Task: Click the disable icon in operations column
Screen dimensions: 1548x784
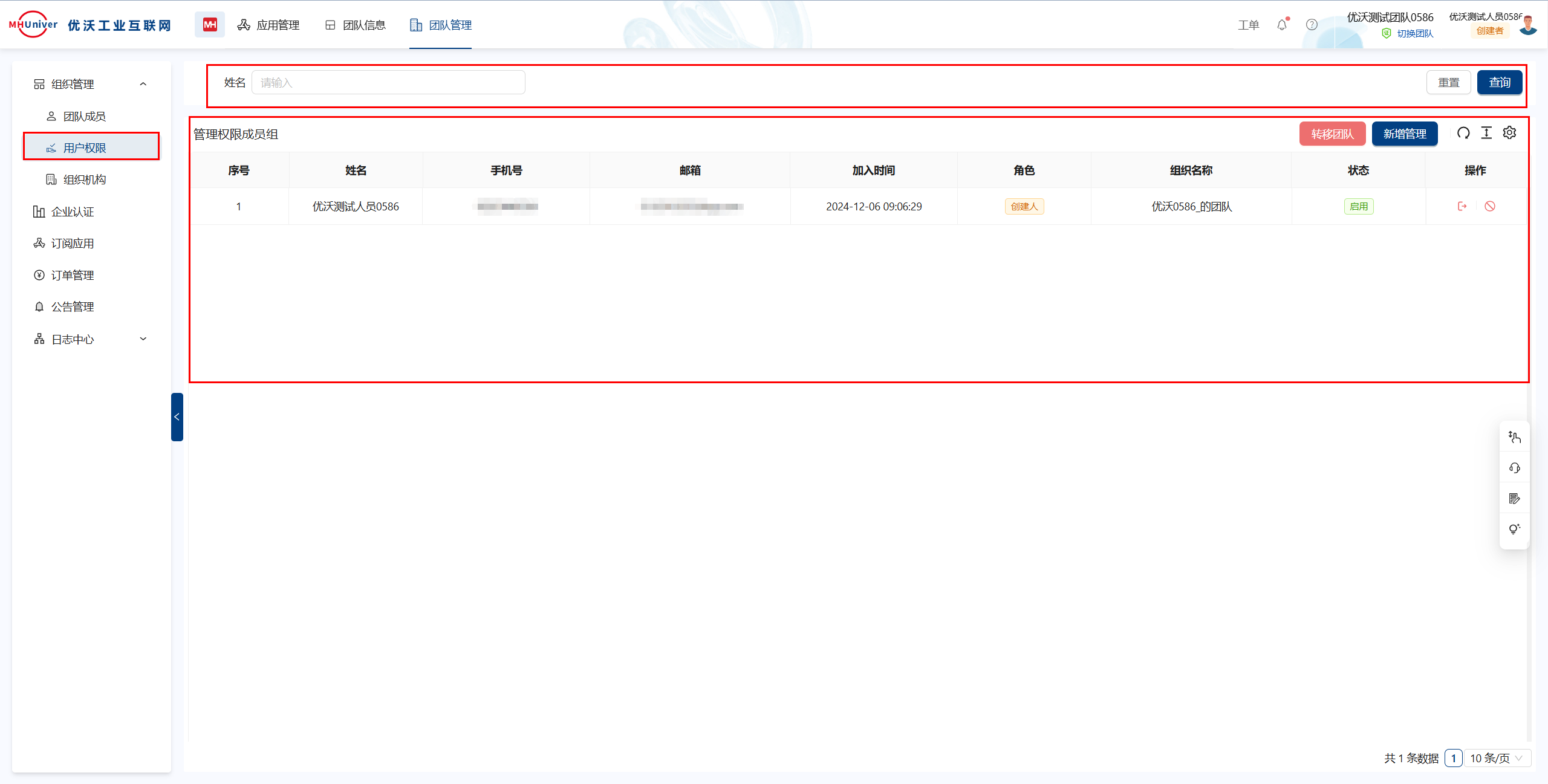Action: pyautogui.click(x=1490, y=206)
